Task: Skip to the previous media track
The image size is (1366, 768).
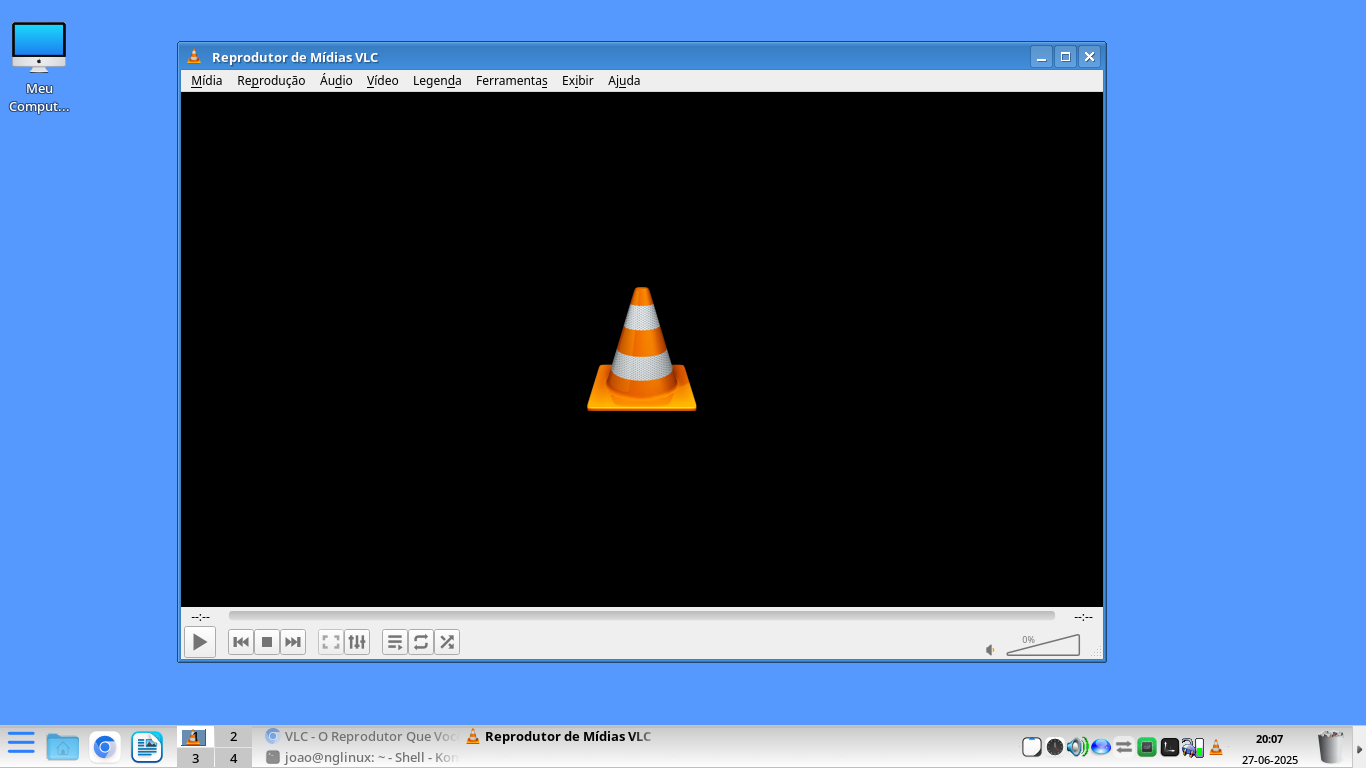Action: [241, 642]
